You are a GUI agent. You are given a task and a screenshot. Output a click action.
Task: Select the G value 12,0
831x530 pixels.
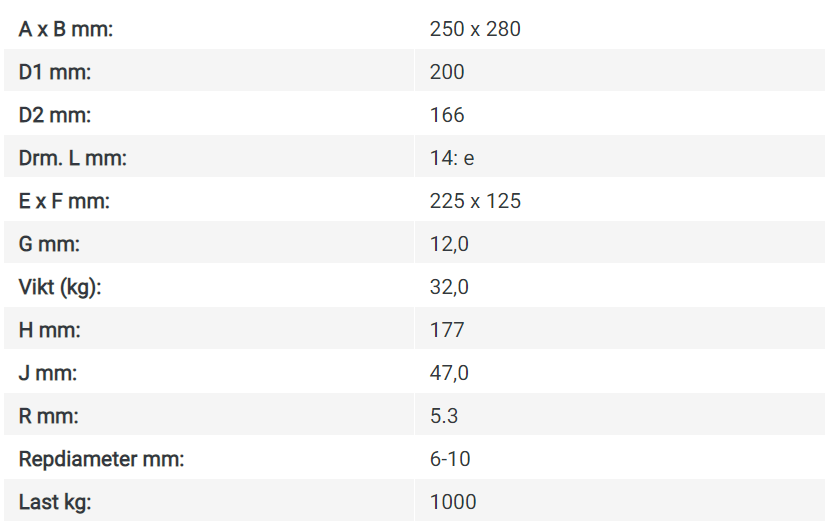coord(449,244)
